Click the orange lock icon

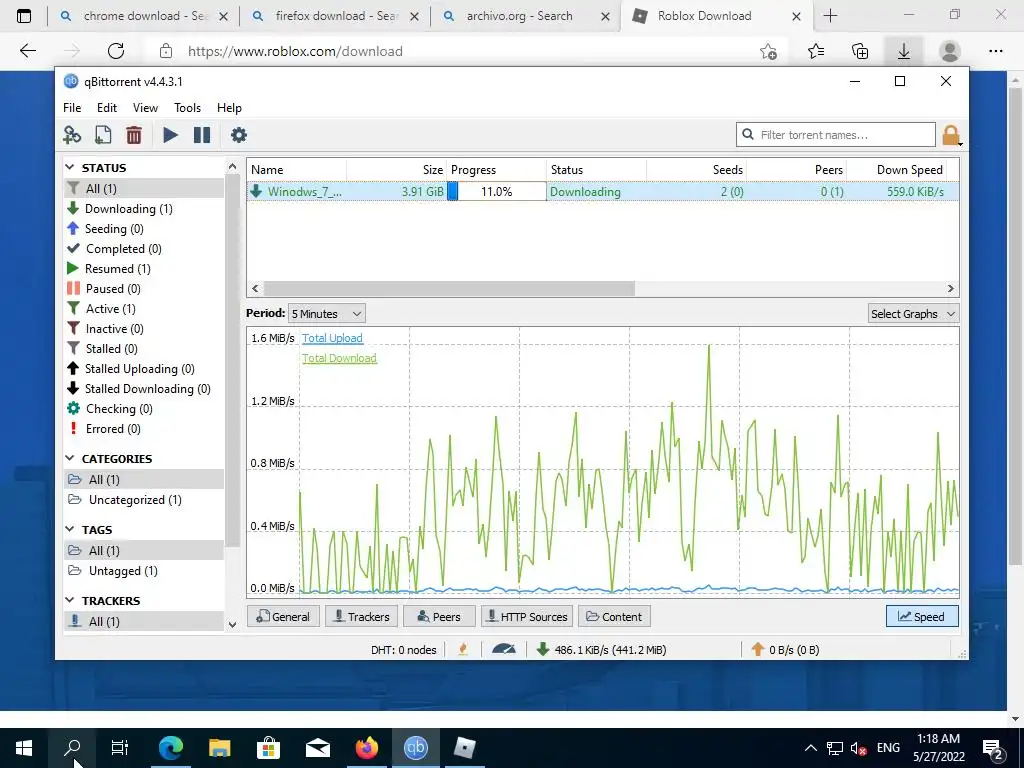coord(951,135)
